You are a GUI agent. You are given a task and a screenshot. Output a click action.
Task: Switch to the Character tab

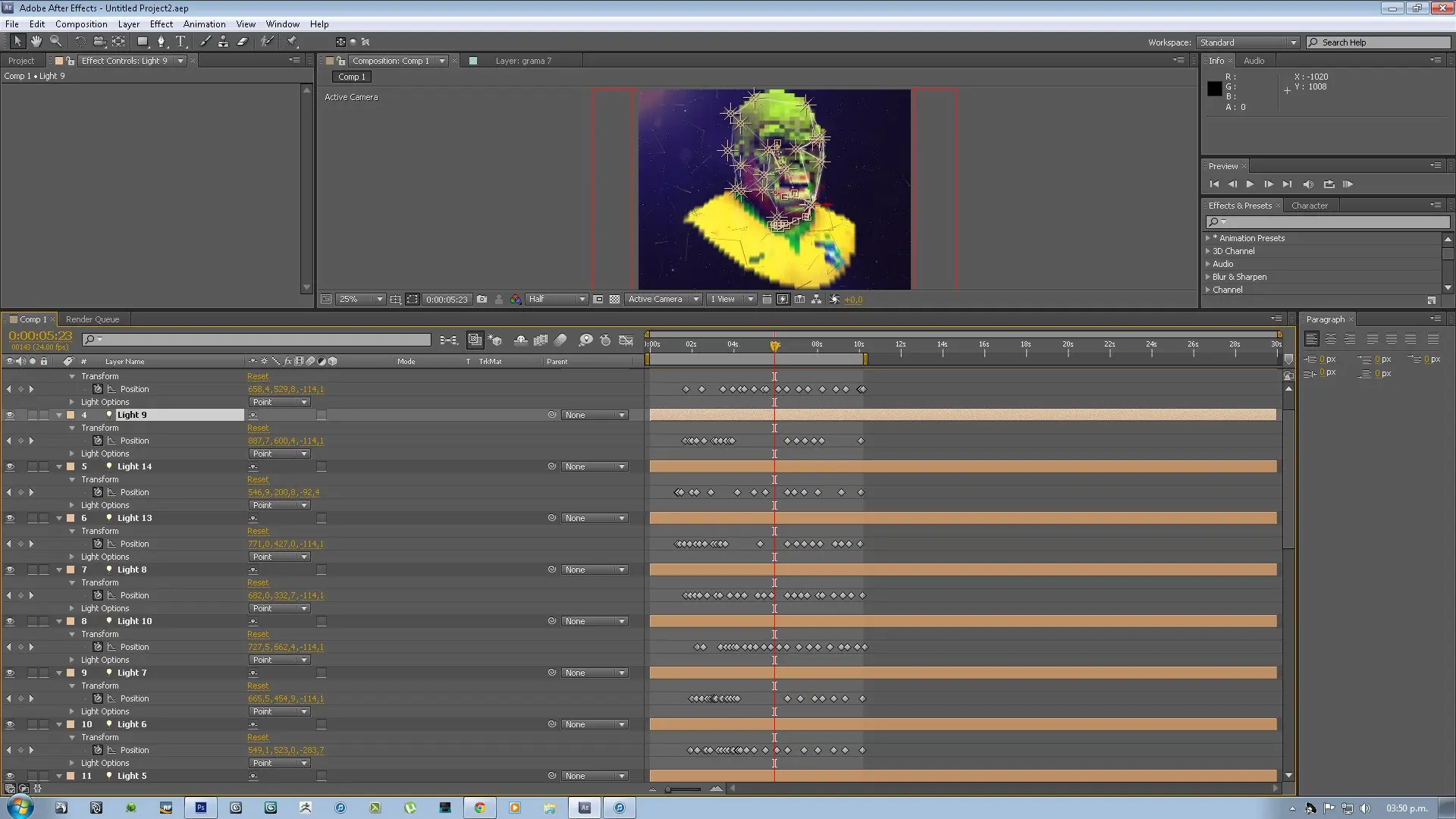click(x=1310, y=206)
